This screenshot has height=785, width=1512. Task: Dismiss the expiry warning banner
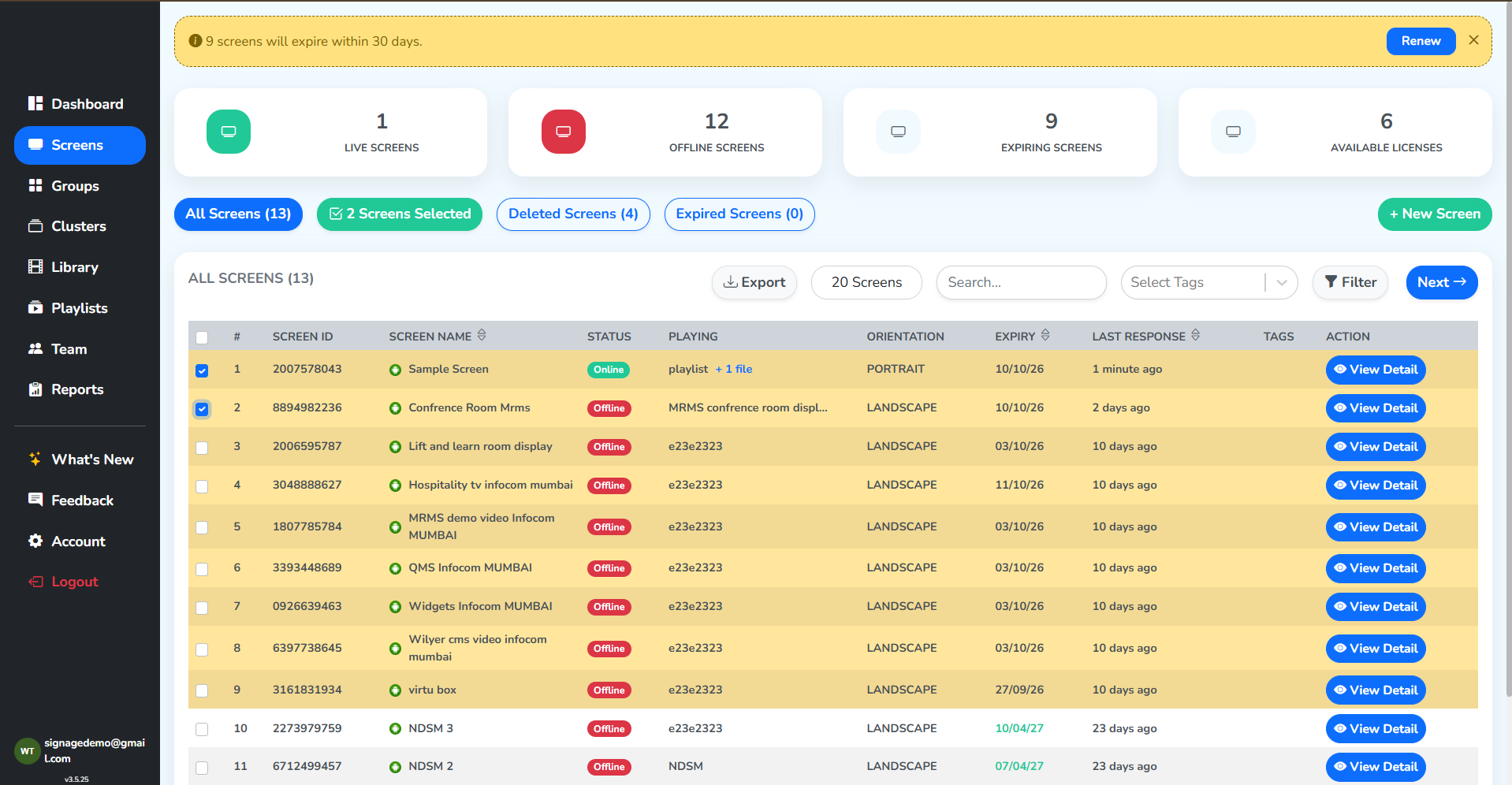(x=1473, y=40)
